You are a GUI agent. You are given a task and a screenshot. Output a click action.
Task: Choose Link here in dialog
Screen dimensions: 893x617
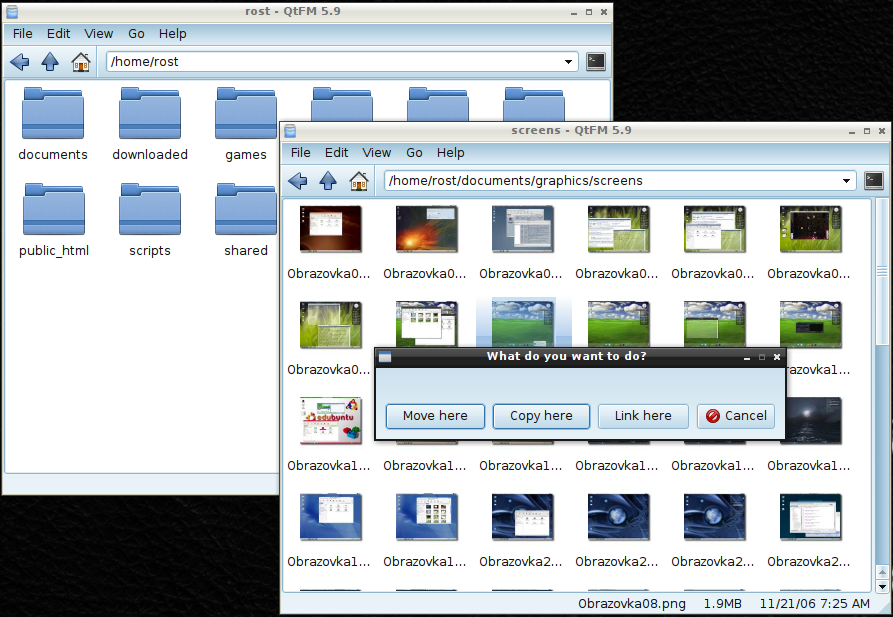click(x=643, y=416)
